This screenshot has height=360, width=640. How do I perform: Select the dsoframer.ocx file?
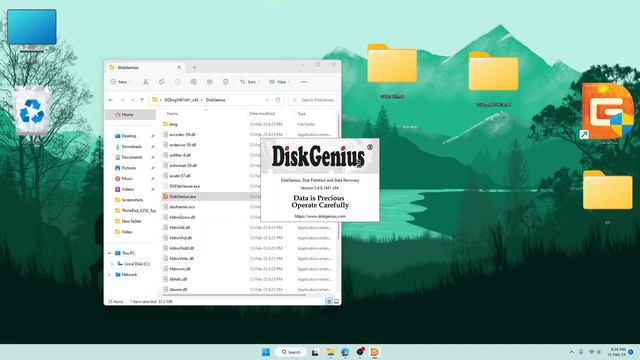click(182, 207)
